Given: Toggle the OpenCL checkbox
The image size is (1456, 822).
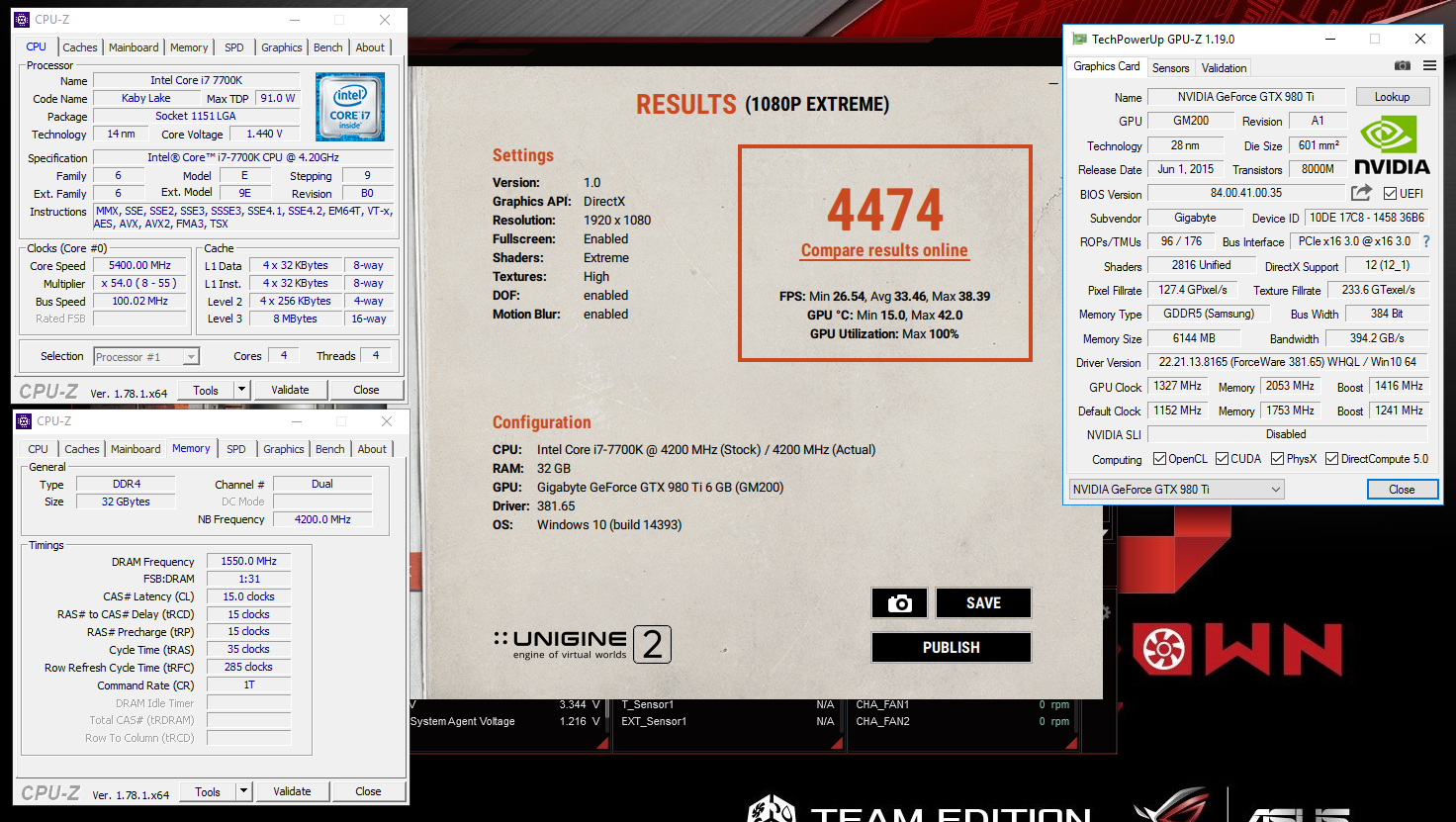Looking at the screenshot, I should [1160, 459].
